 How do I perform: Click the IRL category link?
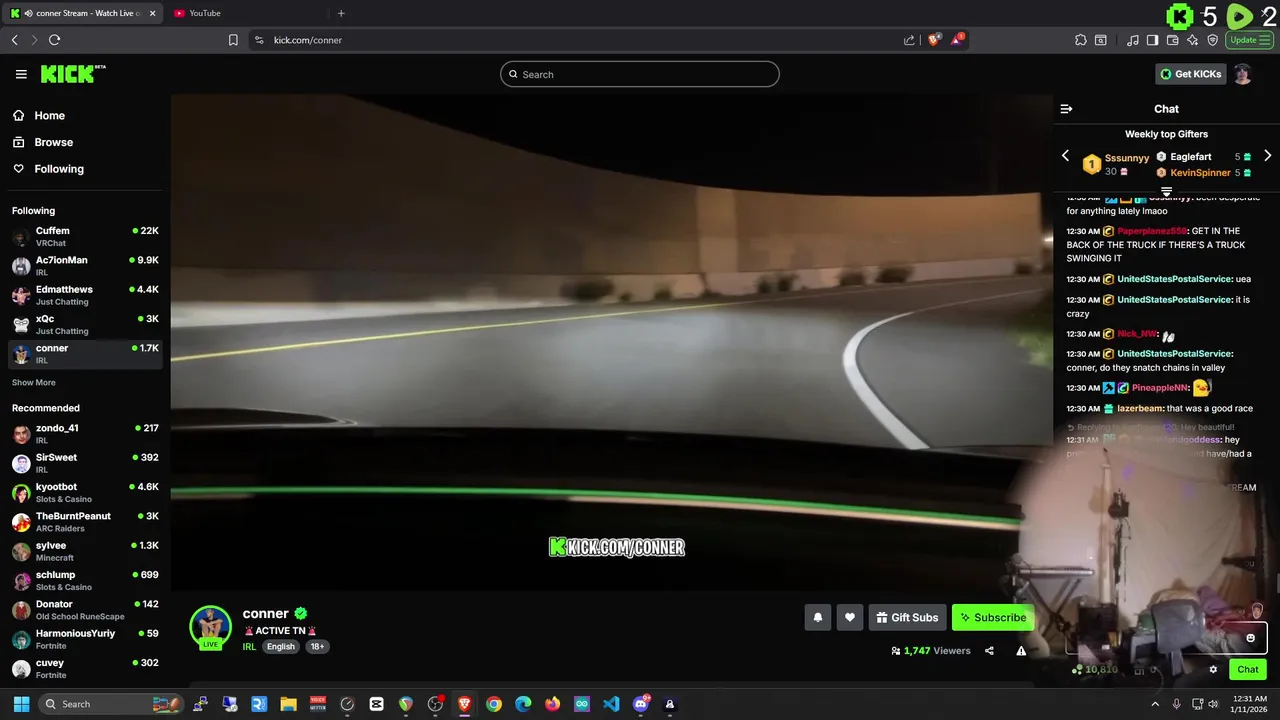pos(250,647)
